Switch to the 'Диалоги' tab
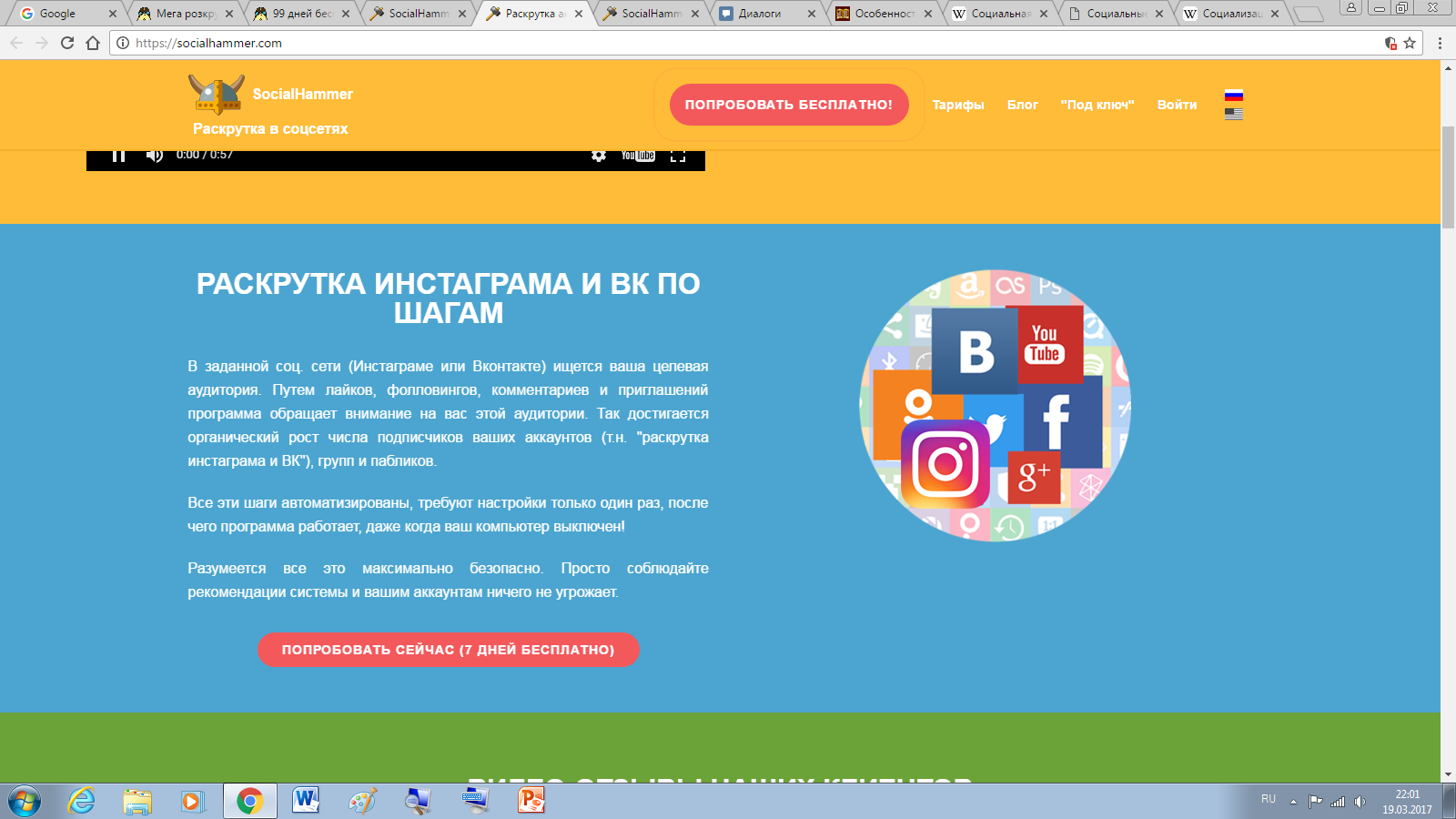The image size is (1456, 819). coord(768,14)
